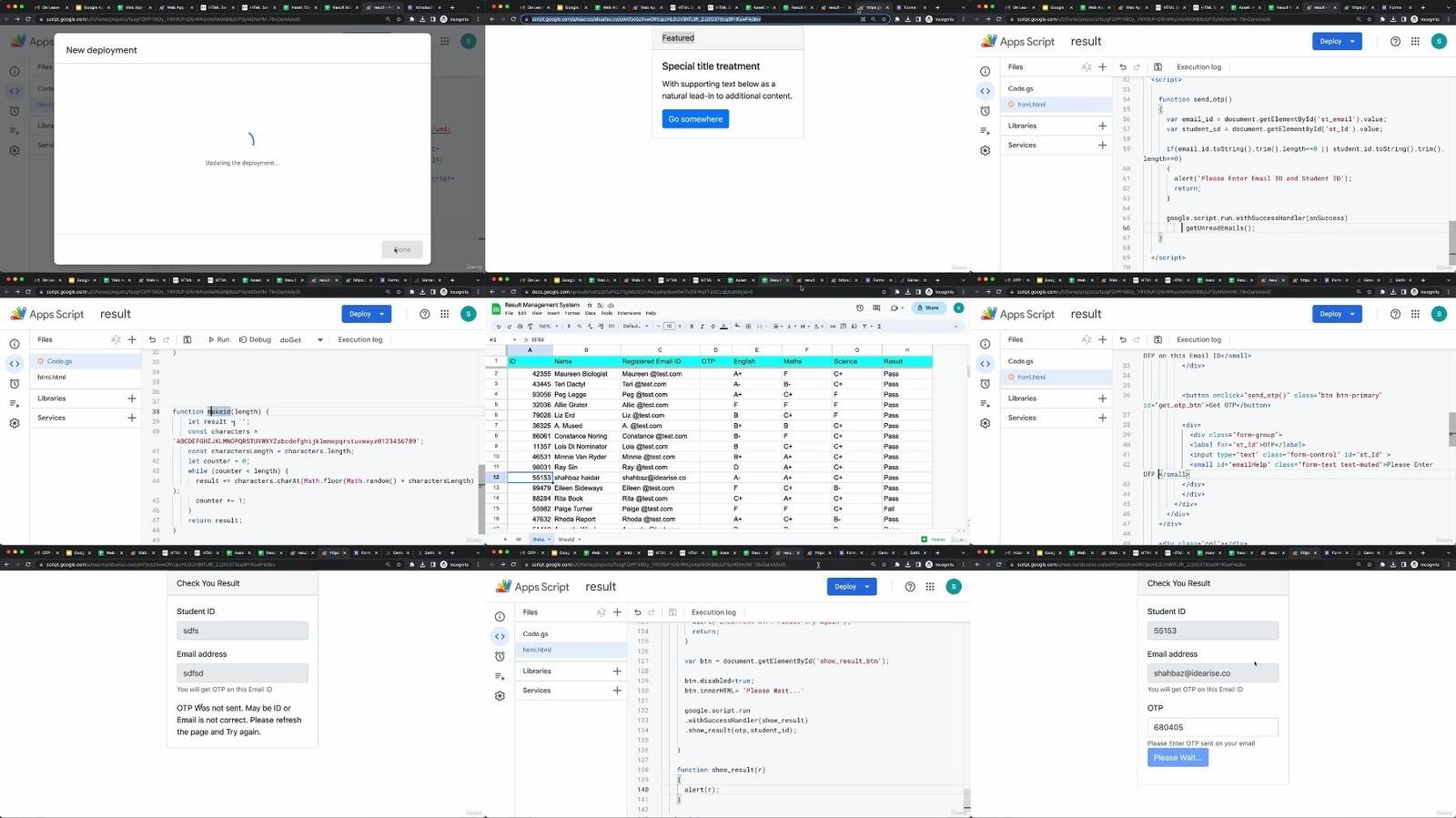Open File menu in Sheets window
Screen dimensions: 1456x818
pyautogui.click(x=510, y=313)
